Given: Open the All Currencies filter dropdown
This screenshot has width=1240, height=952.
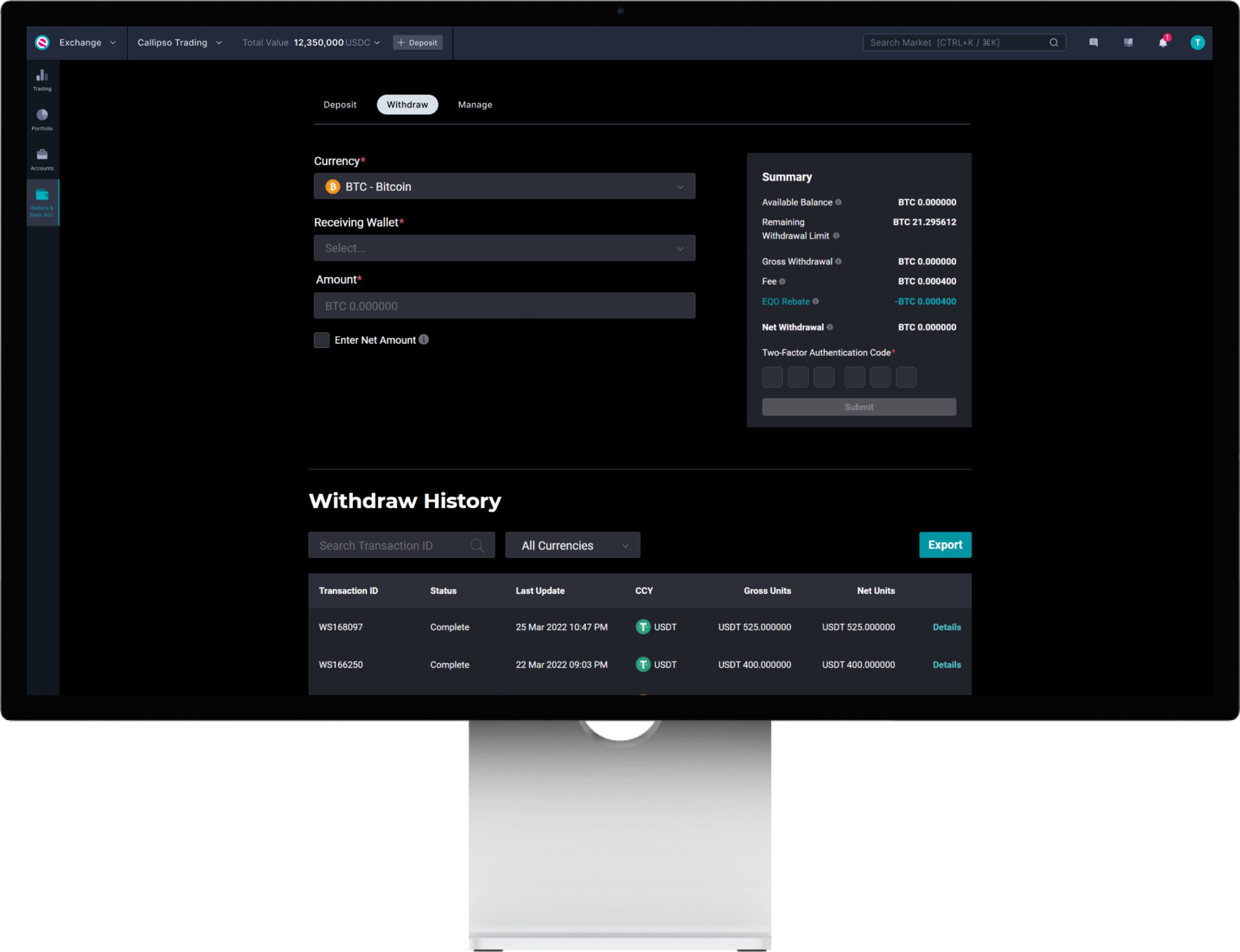Looking at the screenshot, I should 572,545.
